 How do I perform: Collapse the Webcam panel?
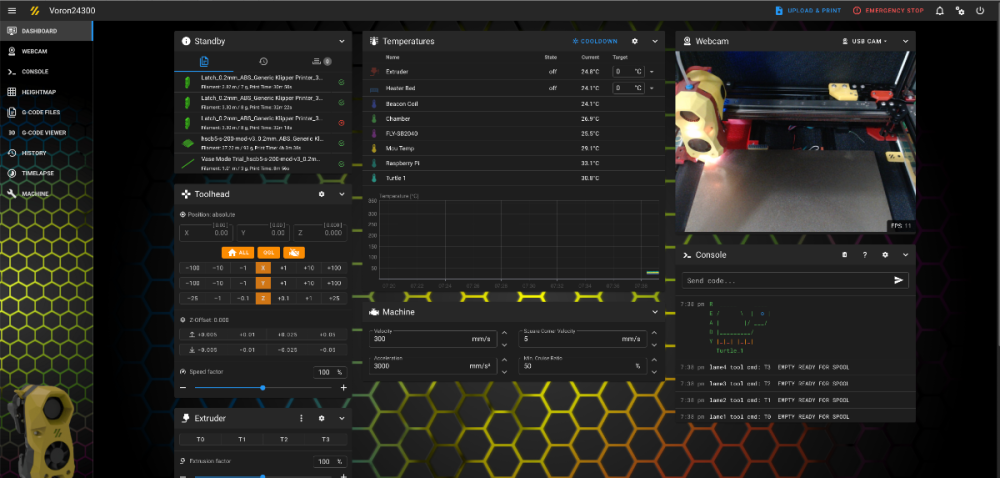point(905,41)
